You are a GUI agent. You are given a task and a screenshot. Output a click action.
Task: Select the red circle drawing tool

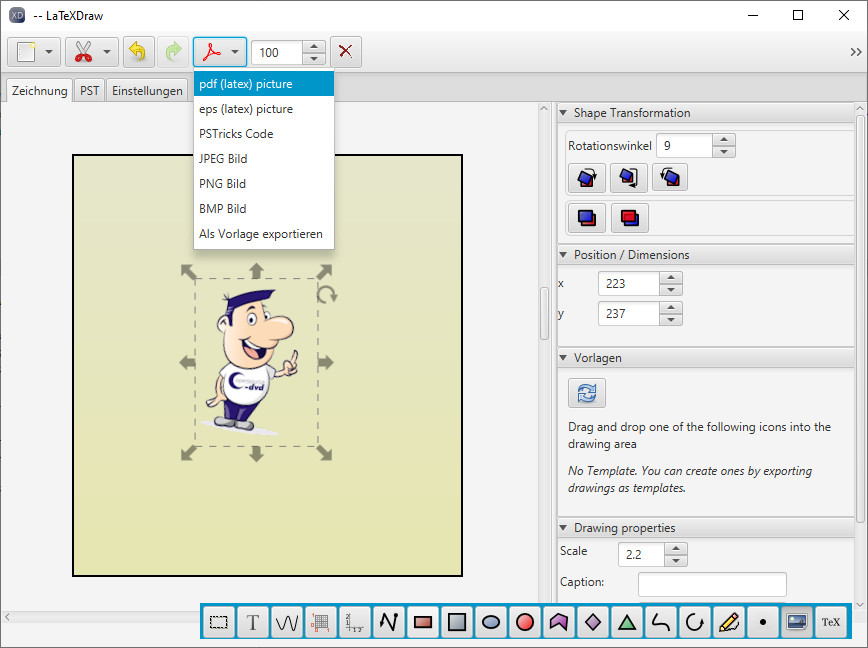click(x=525, y=622)
